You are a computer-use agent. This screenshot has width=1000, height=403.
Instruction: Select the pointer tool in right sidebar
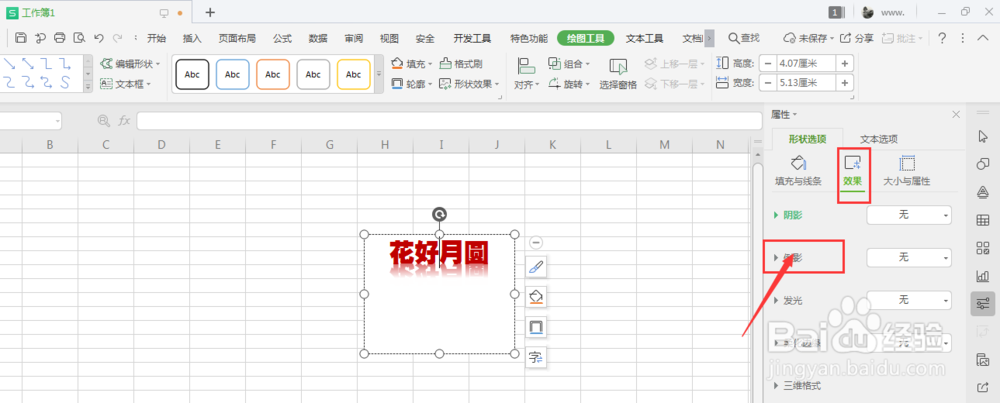983,136
